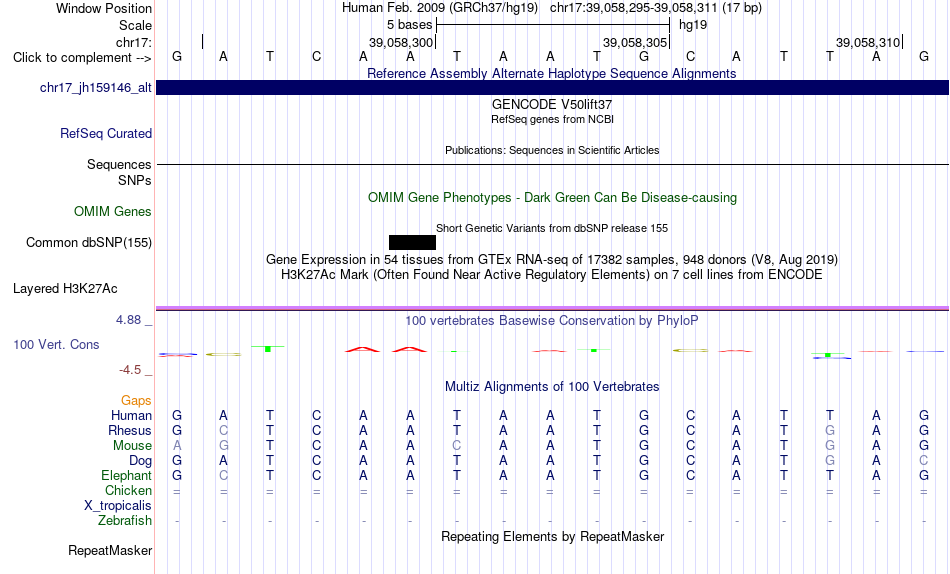Viewport: 950px width, 574px height.
Task: Click the black dbSNP variant block
Action: (x=412, y=242)
